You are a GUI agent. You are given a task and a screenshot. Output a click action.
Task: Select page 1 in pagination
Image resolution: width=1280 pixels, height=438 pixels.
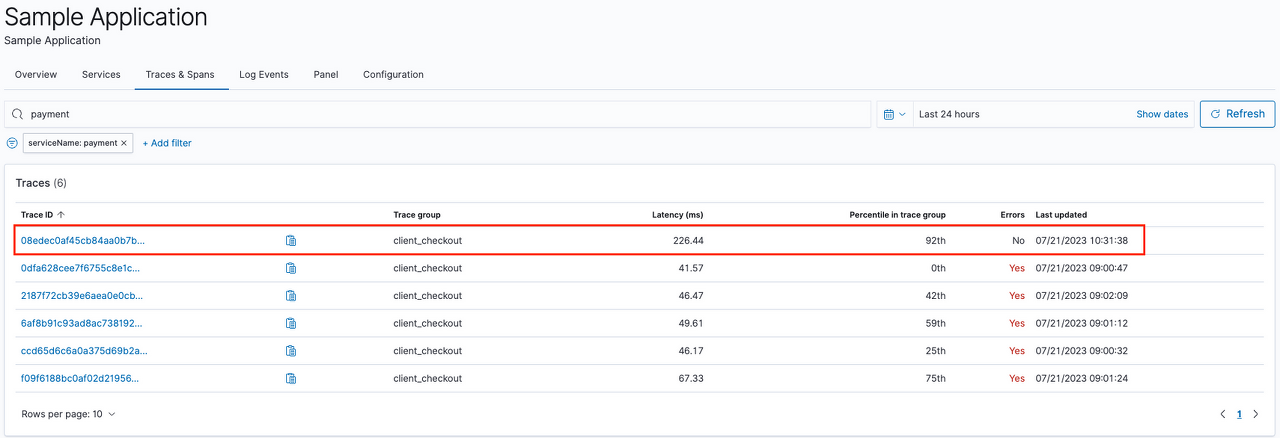coord(1239,414)
